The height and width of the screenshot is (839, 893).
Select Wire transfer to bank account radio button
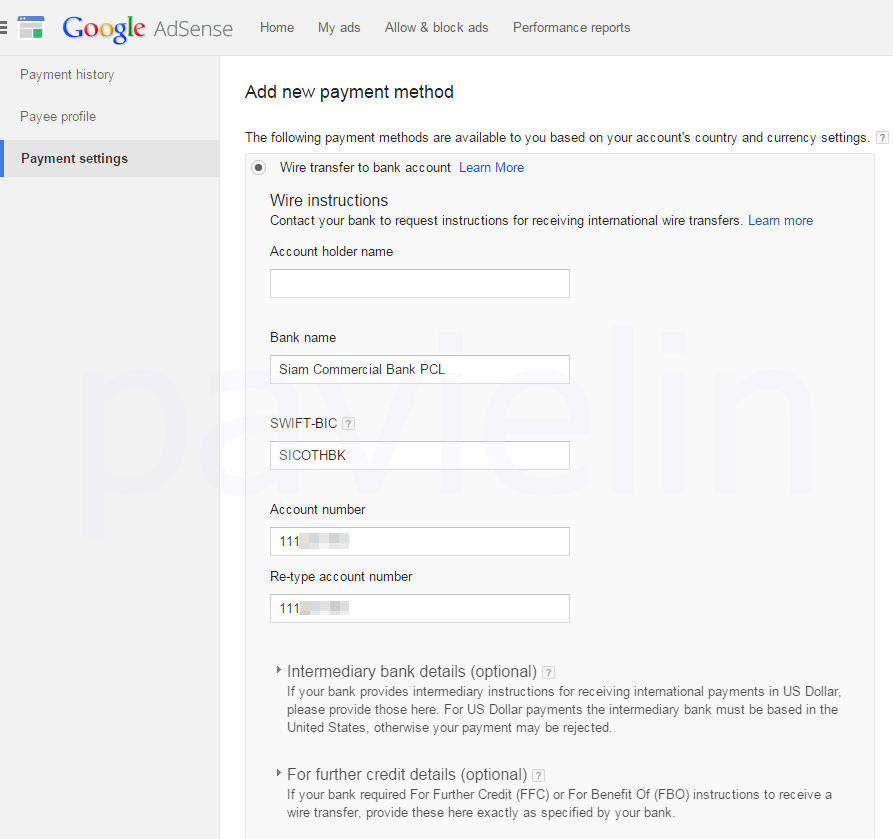[x=259, y=168]
